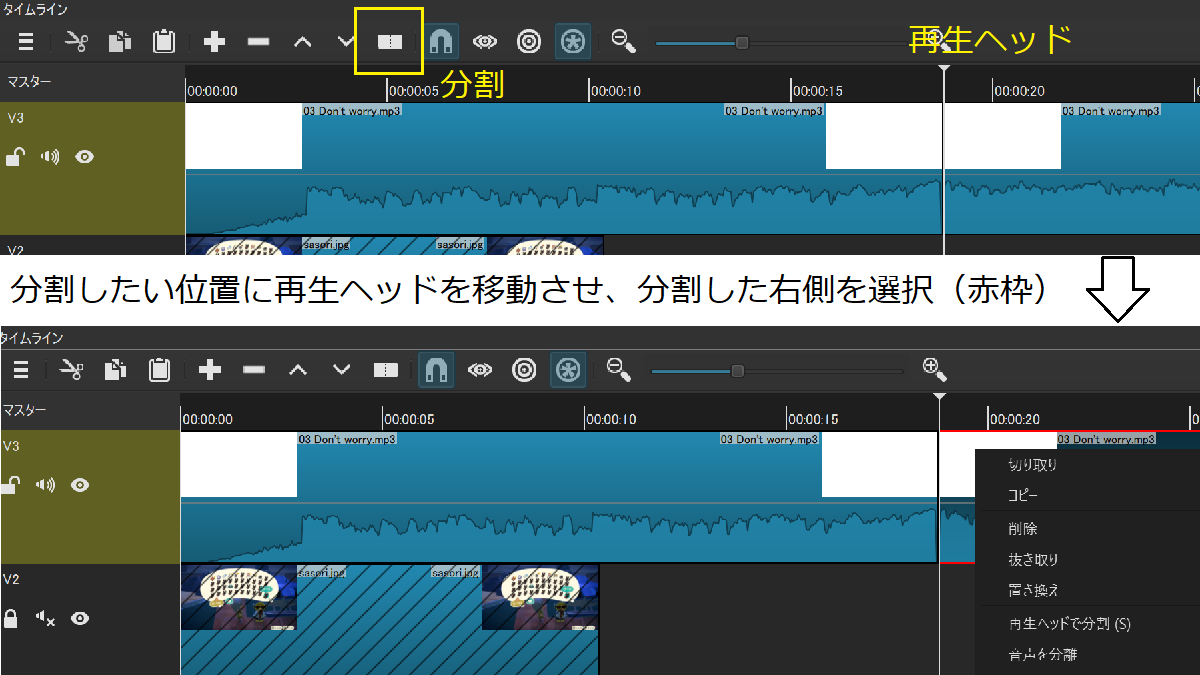Open the timeline hamburger menu
The width and height of the screenshot is (1200, 675).
coord(21,369)
